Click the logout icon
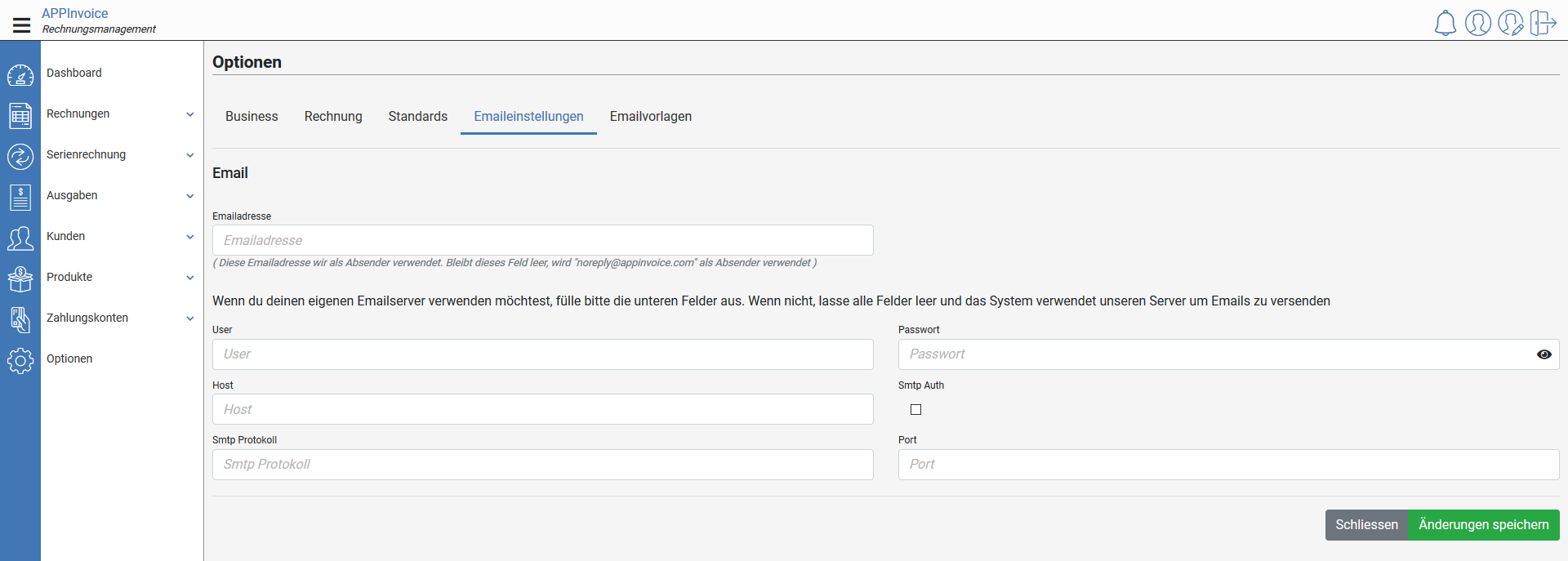 [1543, 23]
